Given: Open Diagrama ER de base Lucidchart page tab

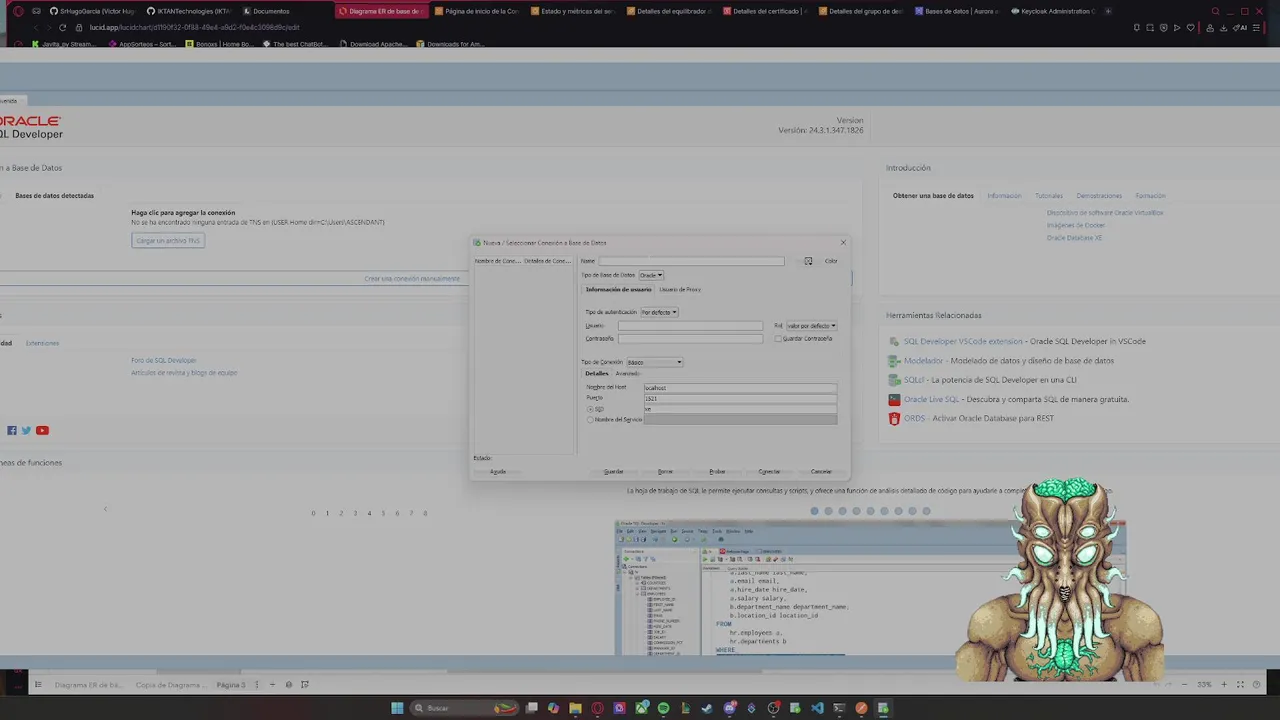Looking at the screenshot, I should point(90,685).
